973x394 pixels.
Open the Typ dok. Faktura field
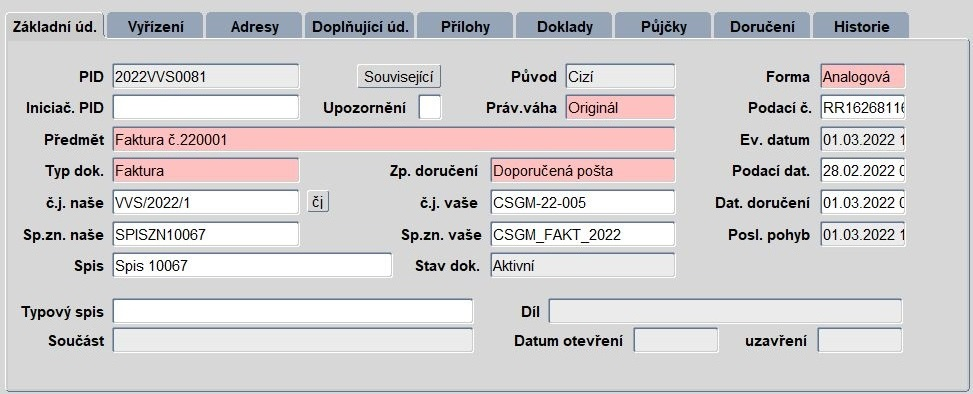205,171
